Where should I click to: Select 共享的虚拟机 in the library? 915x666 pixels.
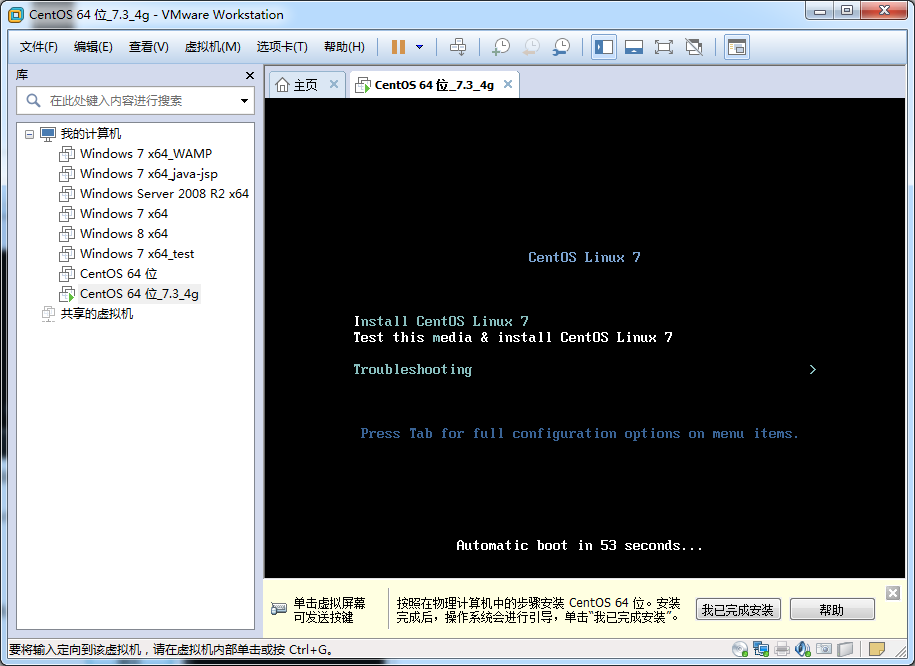point(97,313)
